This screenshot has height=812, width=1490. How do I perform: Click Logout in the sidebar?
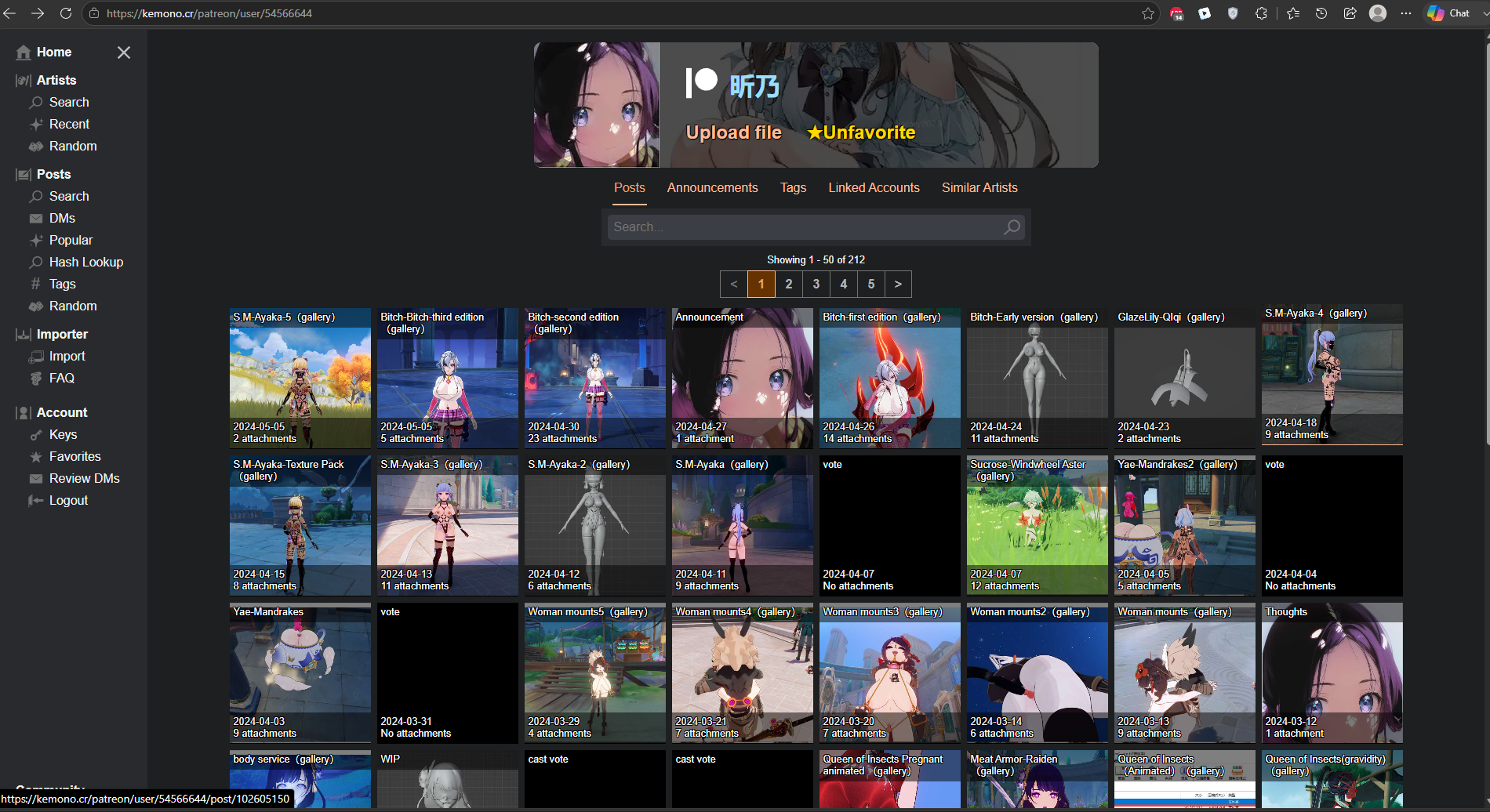pyautogui.click(x=68, y=500)
